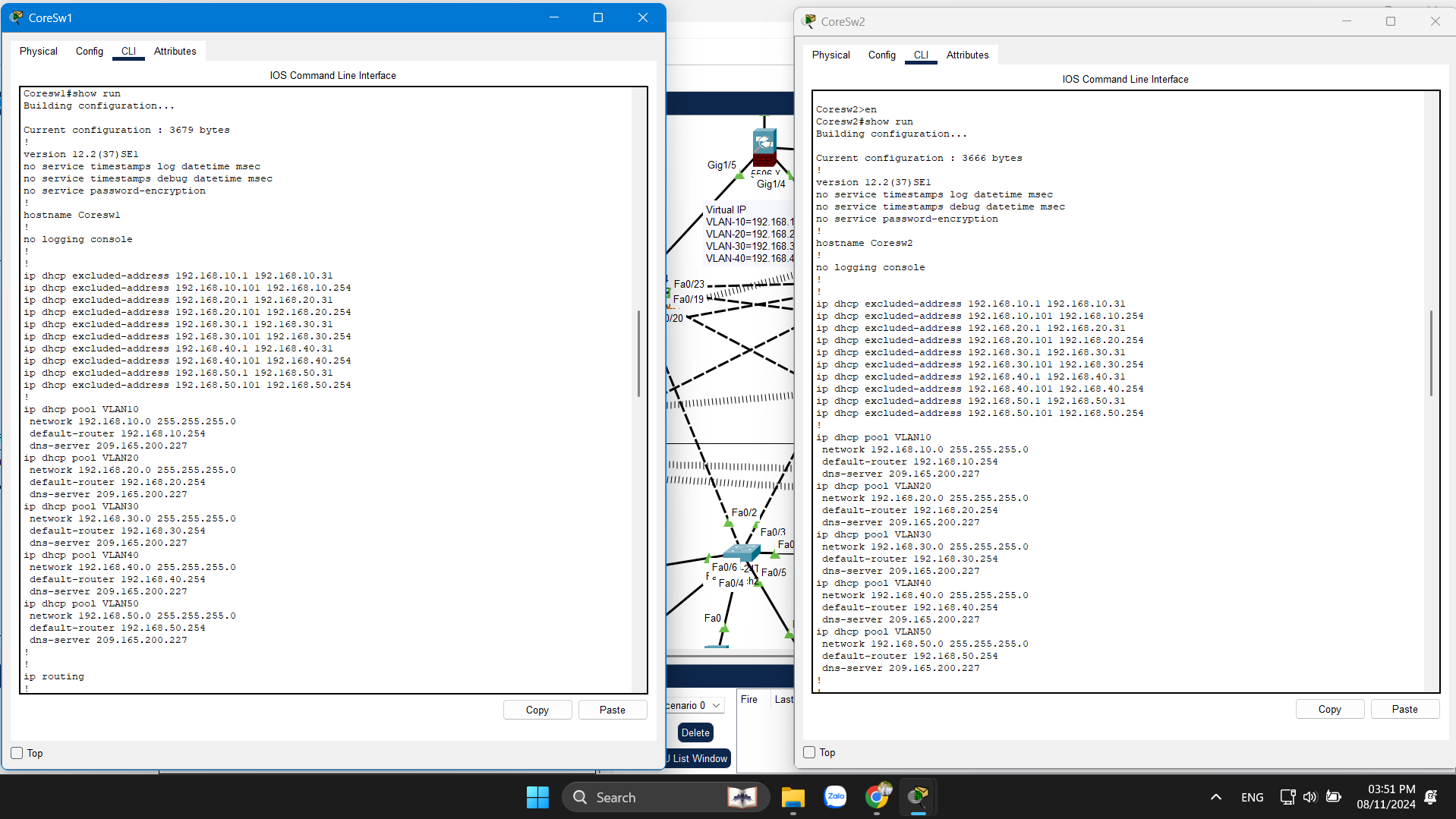Maximize the CoreSw2 window
The image size is (1456, 819).
click(1391, 21)
